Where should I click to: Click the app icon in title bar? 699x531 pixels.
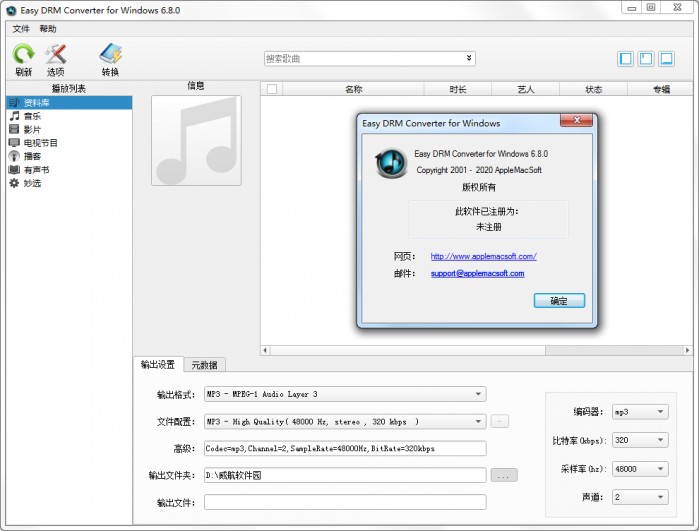click(11, 10)
